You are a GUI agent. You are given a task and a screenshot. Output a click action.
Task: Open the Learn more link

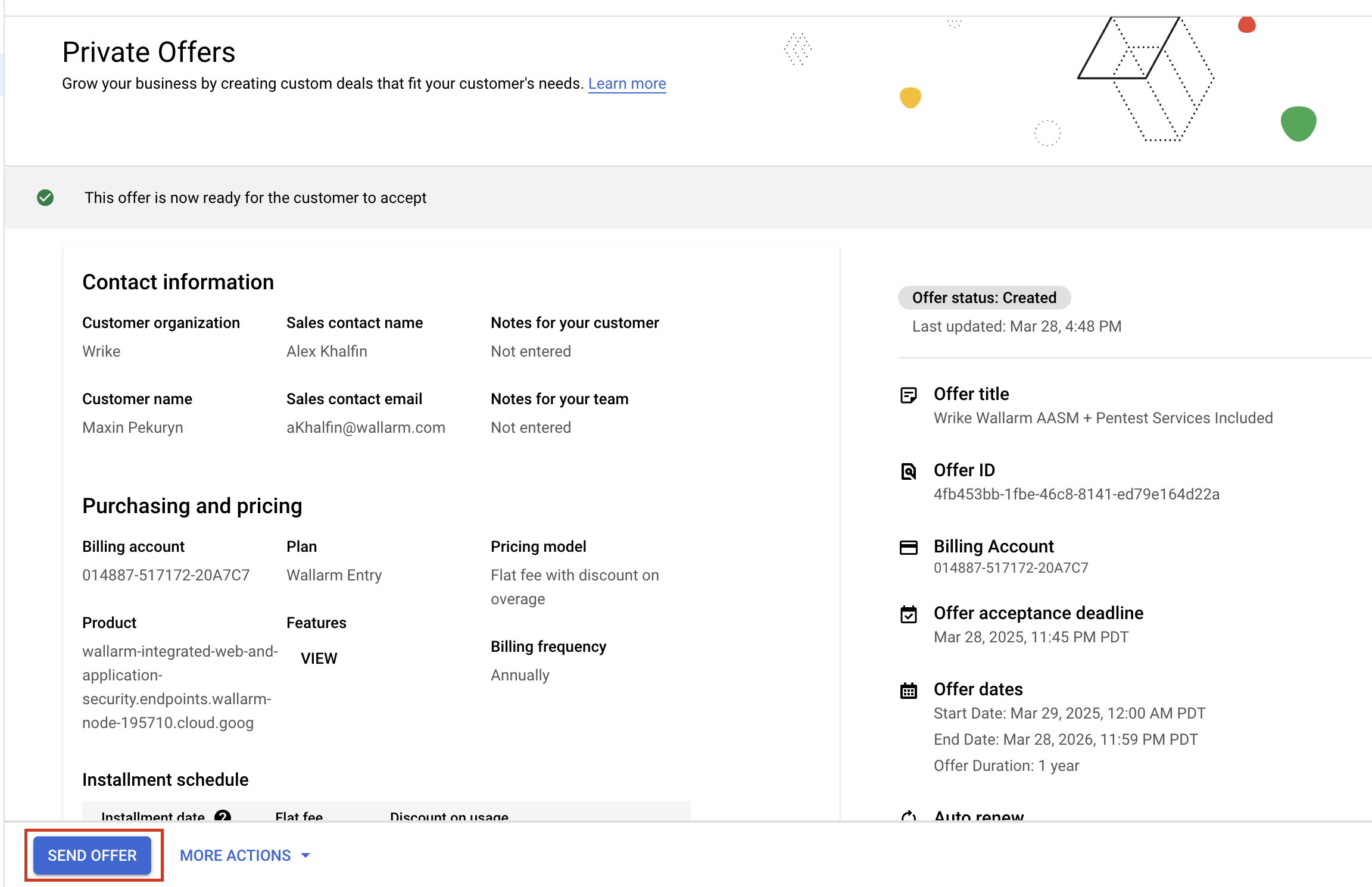pyautogui.click(x=627, y=83)
